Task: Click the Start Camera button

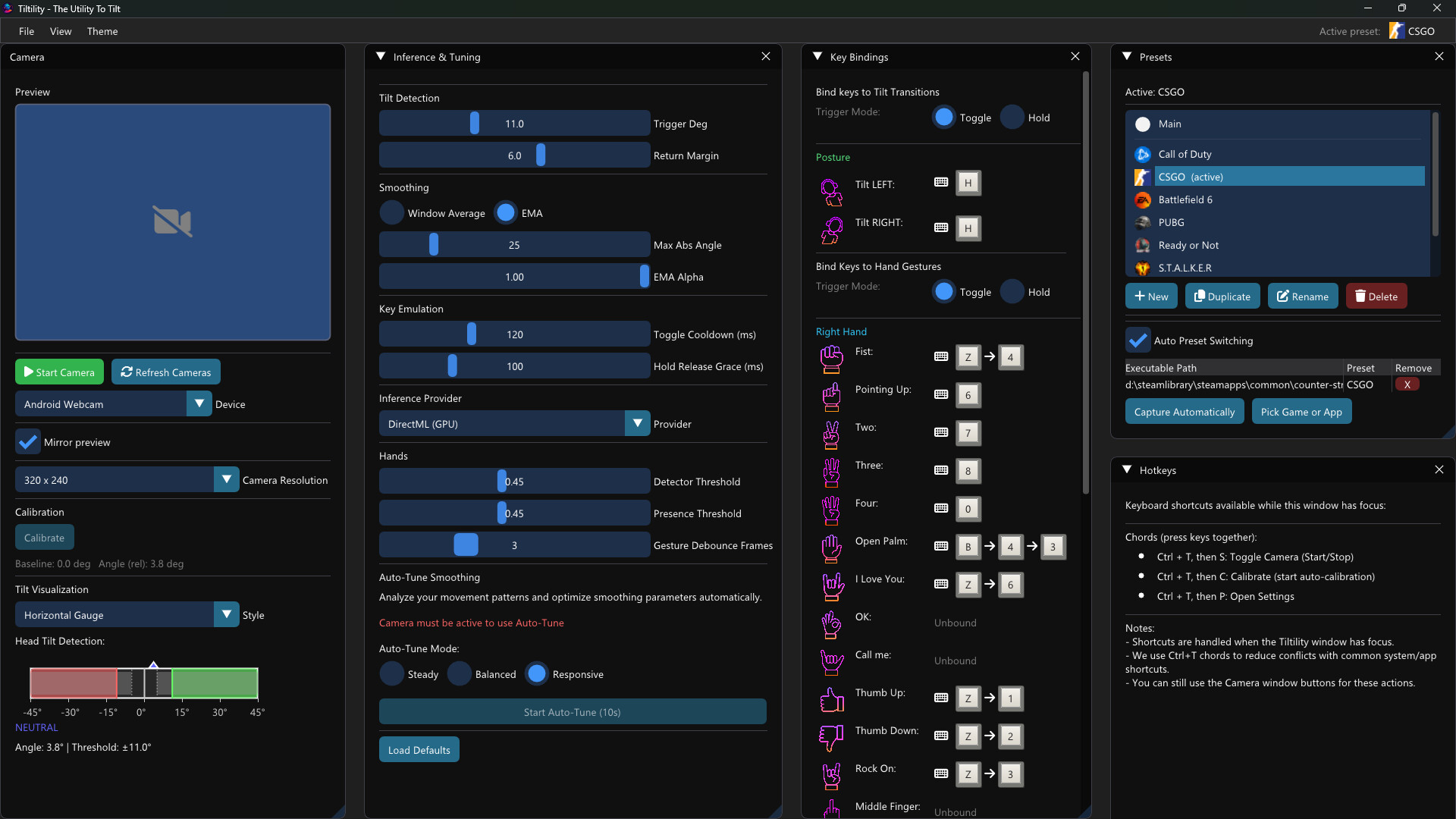Action: coord(59,372)
